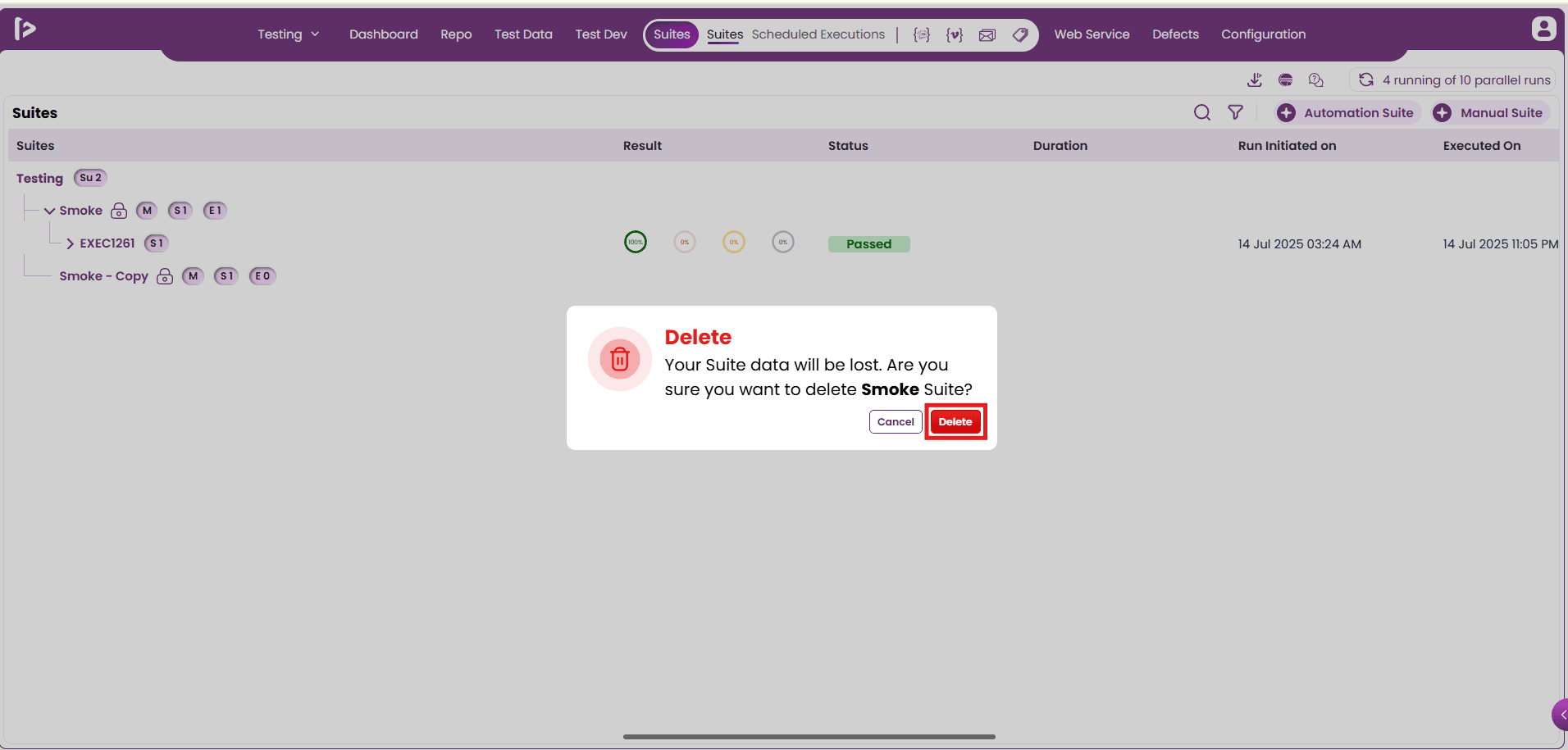Viewport: 1568px width, 750px height.
Task: Open the Configuration menu
Action: [1263, 34]
